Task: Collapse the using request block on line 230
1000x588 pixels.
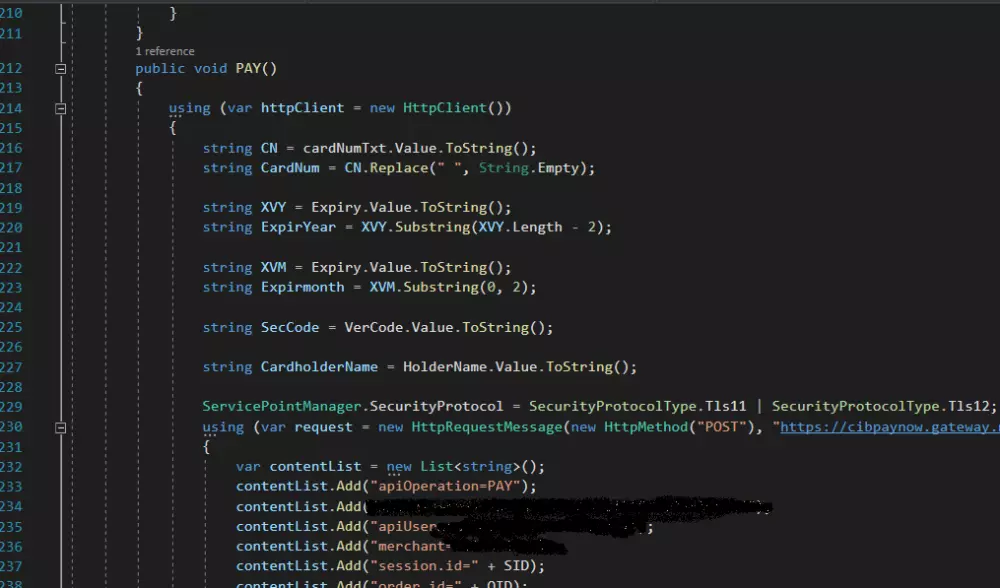Action: 59,426
